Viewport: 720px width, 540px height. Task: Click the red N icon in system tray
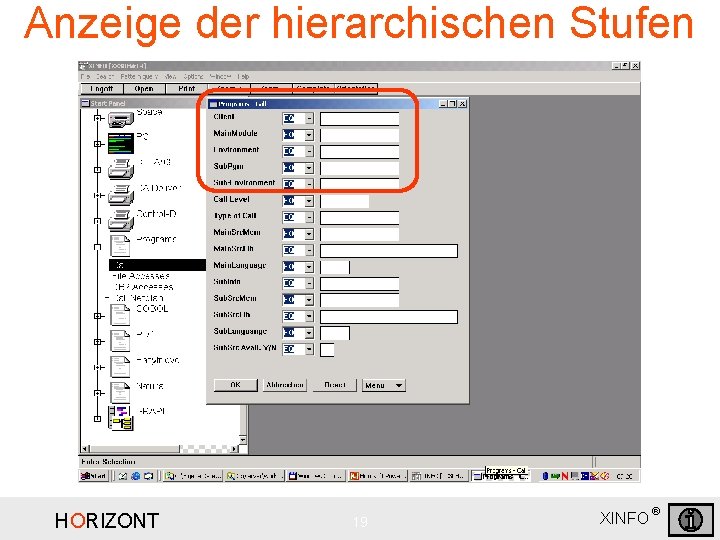(x=565, y=476)
